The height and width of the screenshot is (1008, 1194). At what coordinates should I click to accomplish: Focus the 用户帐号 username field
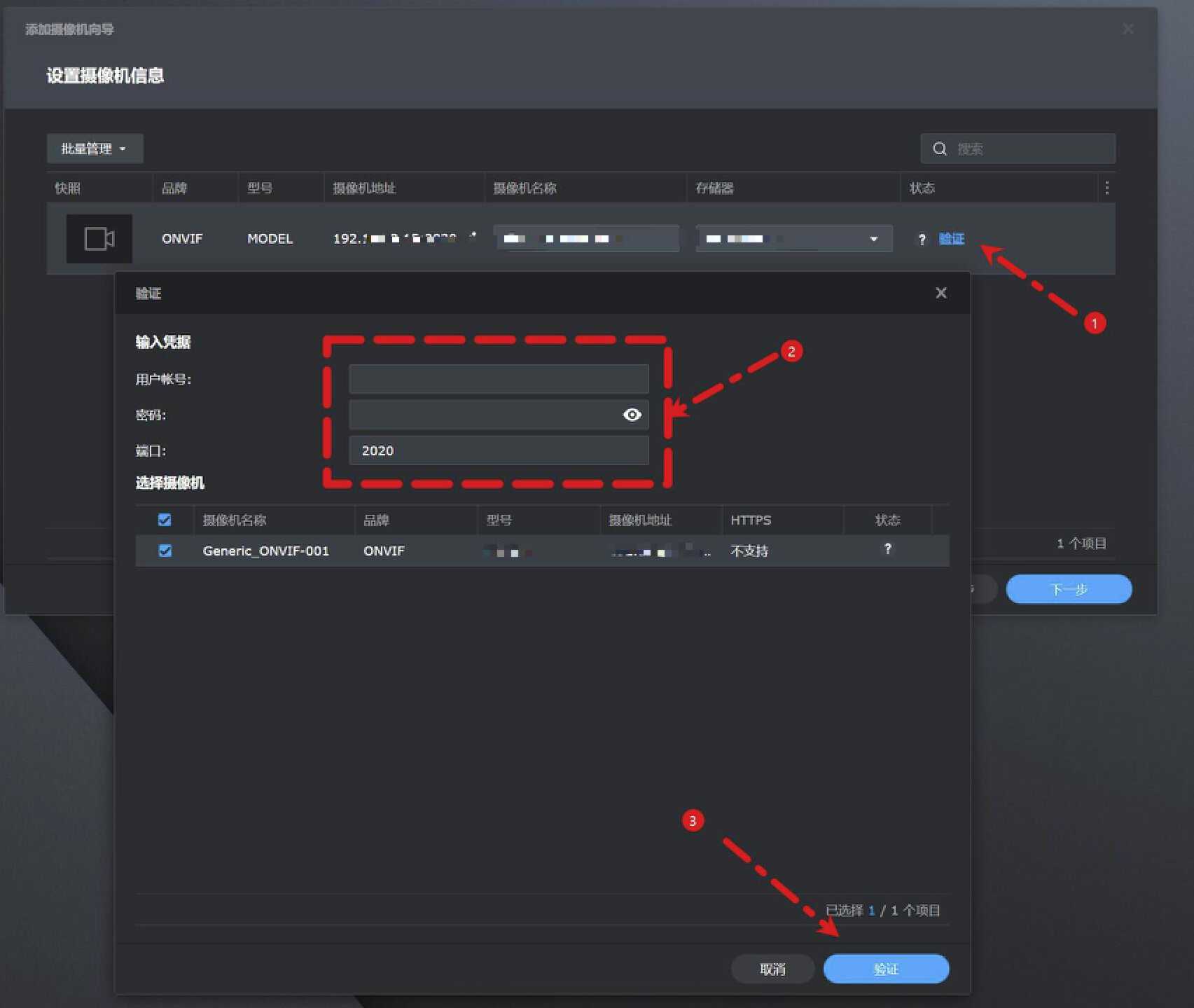498,379
